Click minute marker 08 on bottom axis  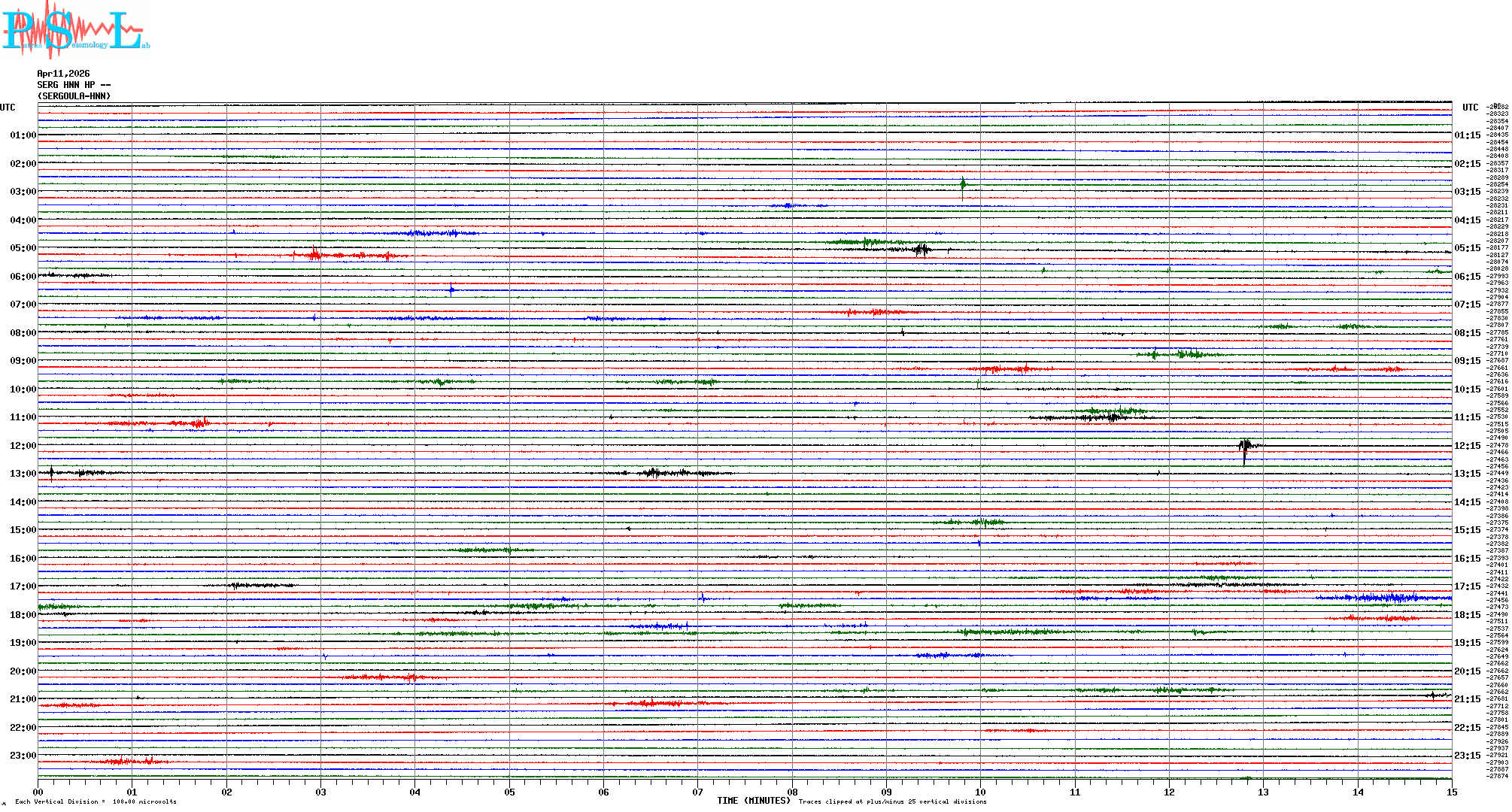click(x=792, y=792)
